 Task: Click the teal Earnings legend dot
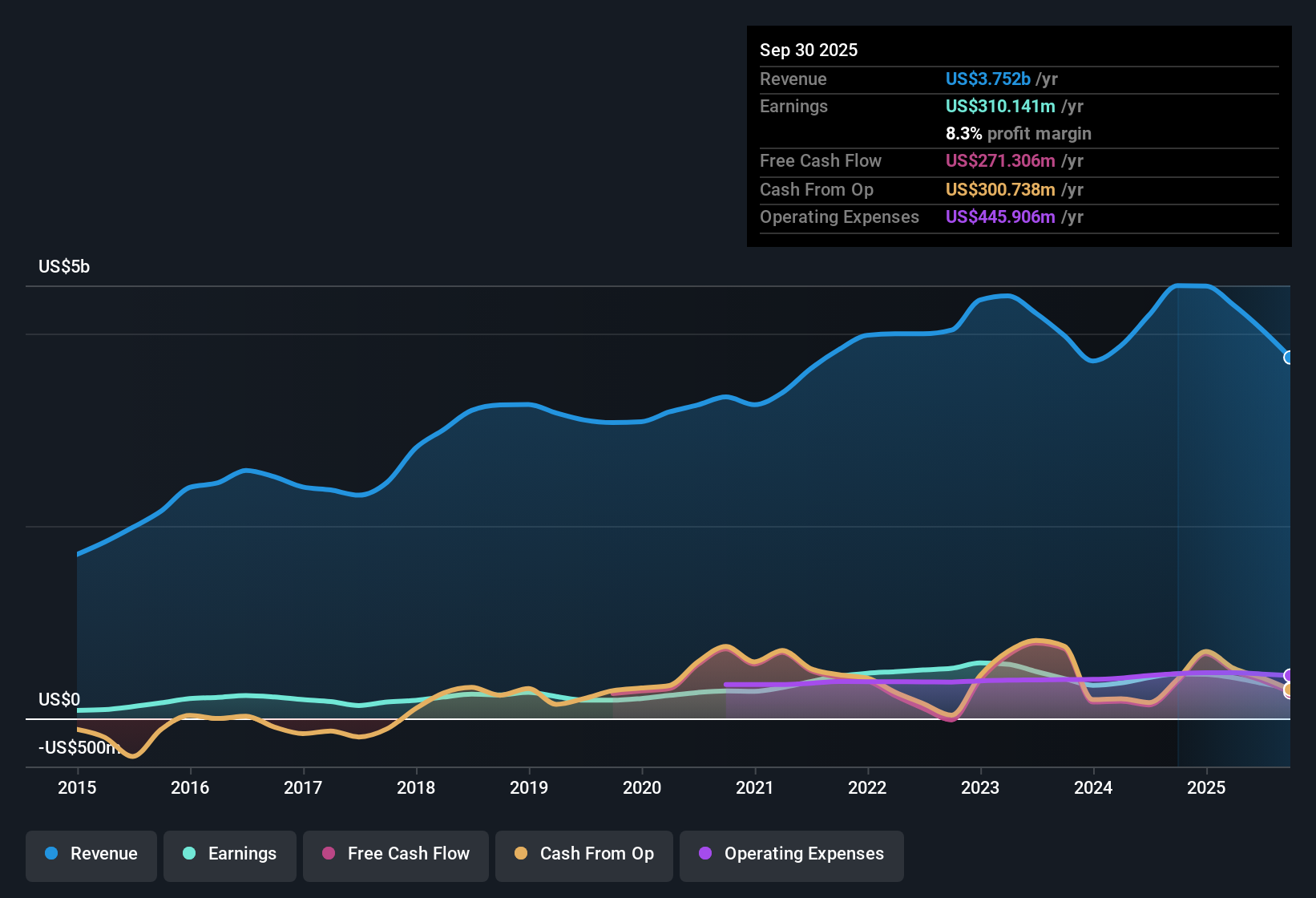point(189,854)
